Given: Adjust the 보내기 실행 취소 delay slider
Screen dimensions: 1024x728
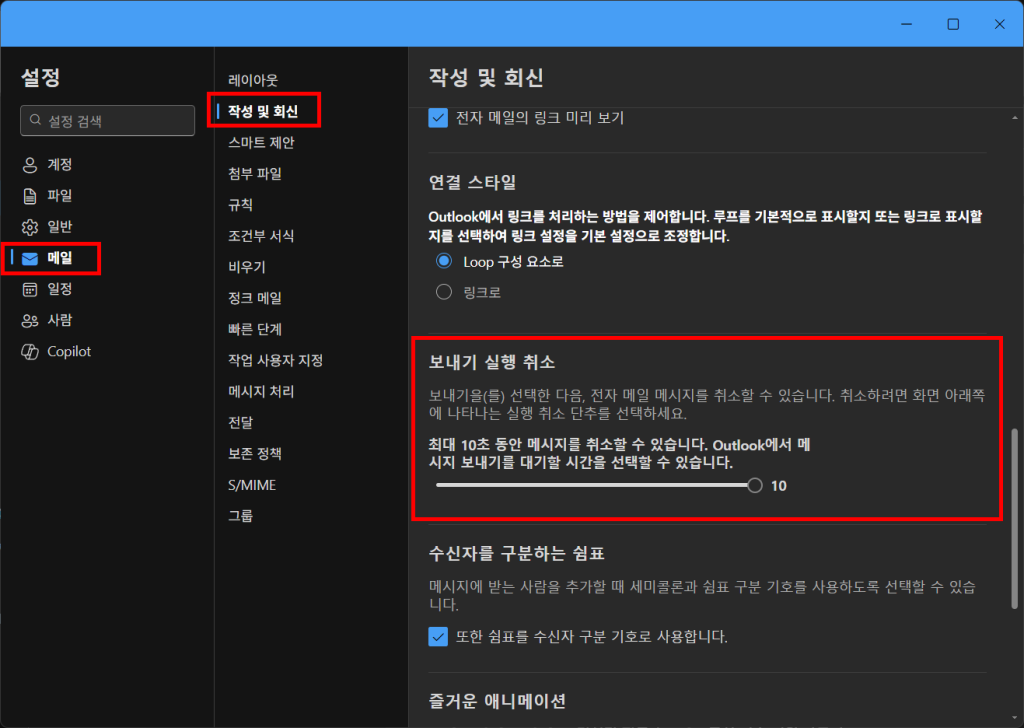Looking at the screenshot, I should coord(756,485).
